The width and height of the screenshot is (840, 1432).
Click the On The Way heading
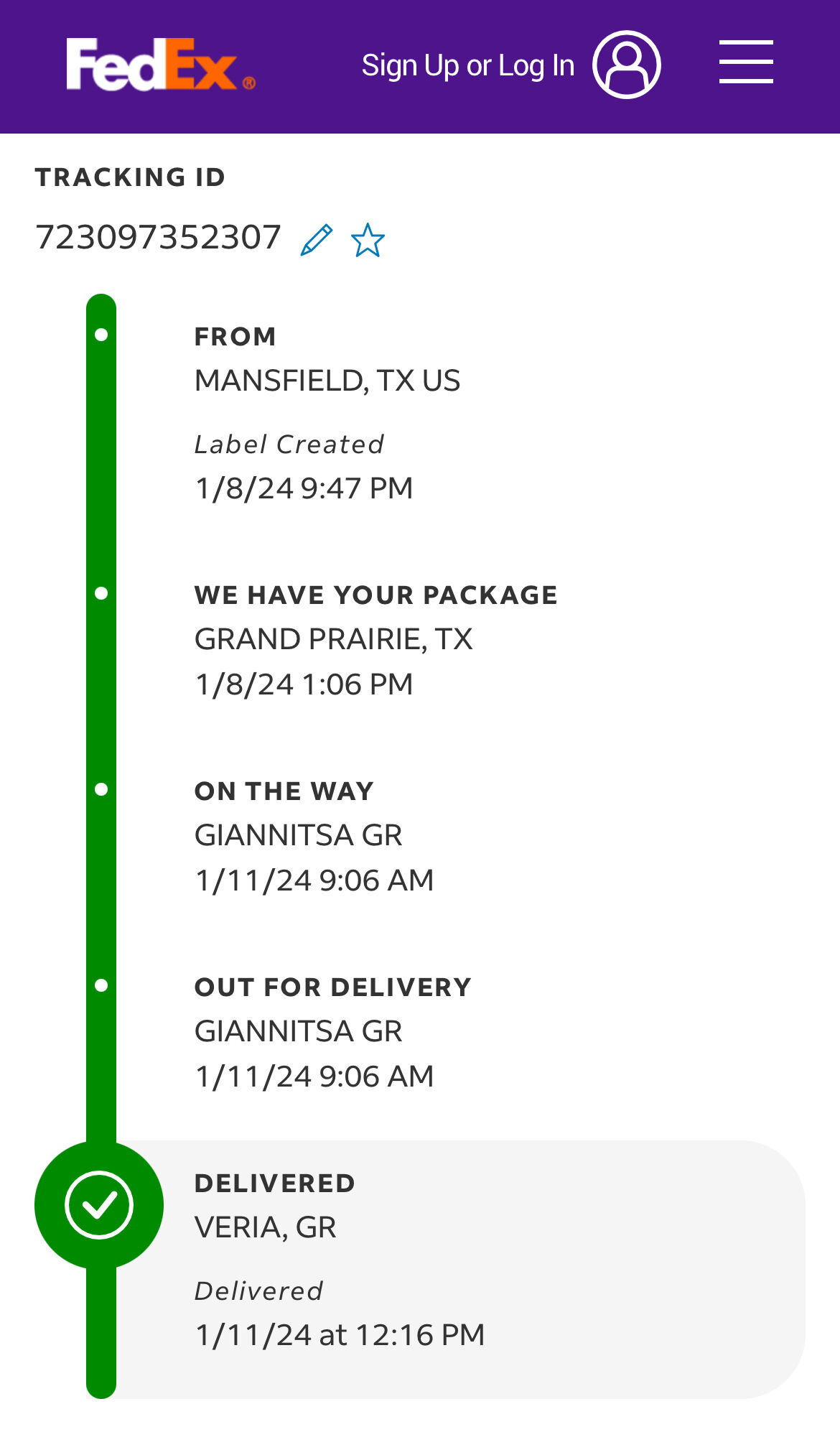(284, 791)
